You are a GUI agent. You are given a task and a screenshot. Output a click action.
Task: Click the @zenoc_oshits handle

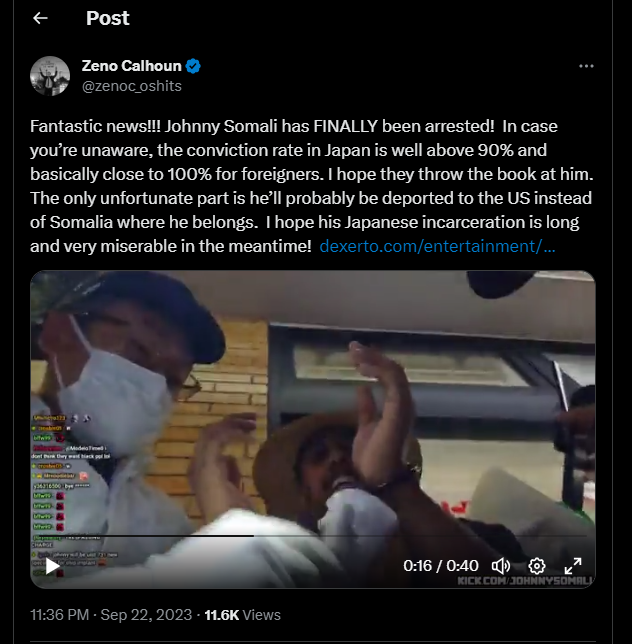pos(132,86)
